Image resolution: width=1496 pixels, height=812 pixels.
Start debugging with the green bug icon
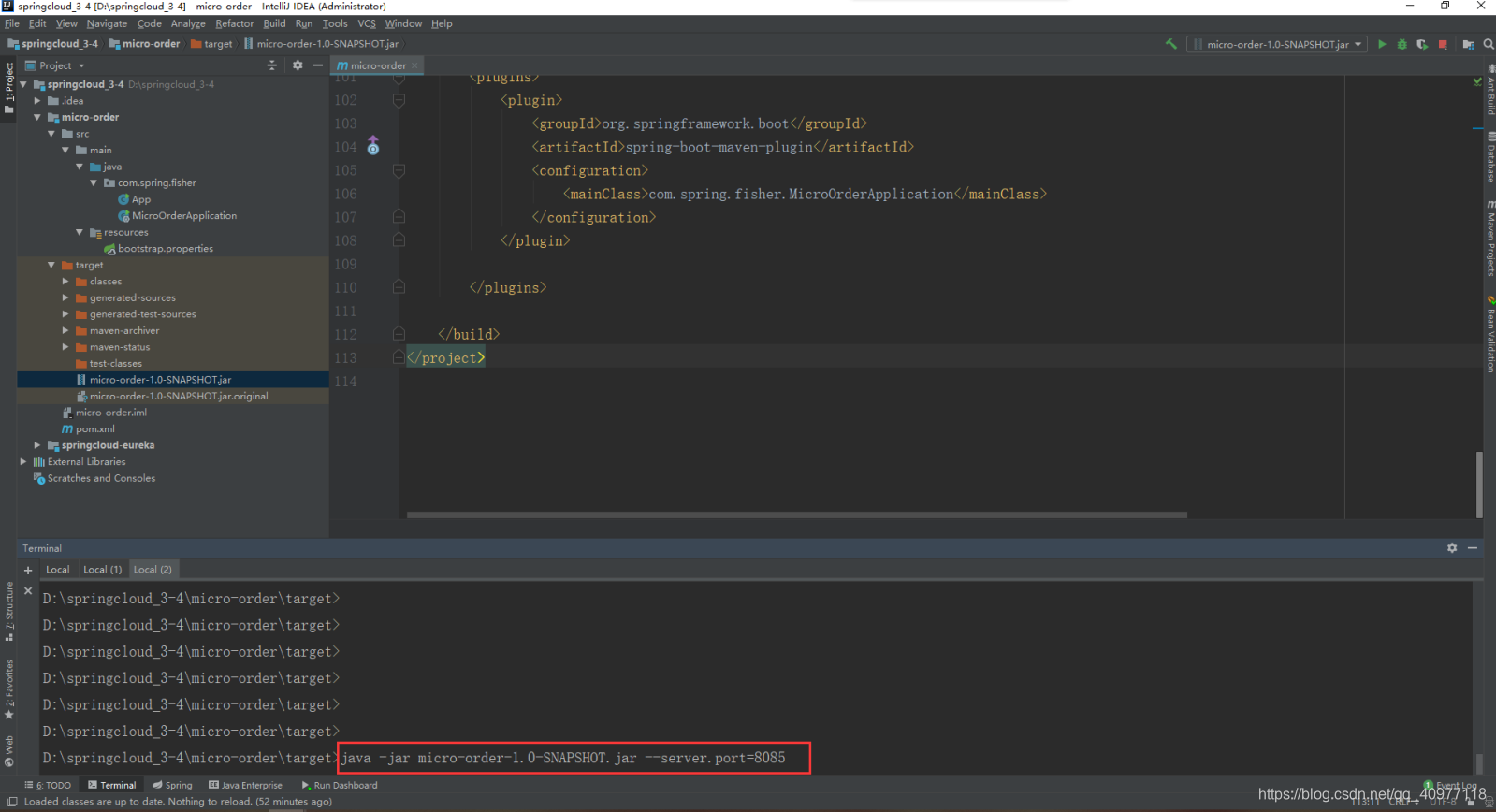[x=1402, y=44]
